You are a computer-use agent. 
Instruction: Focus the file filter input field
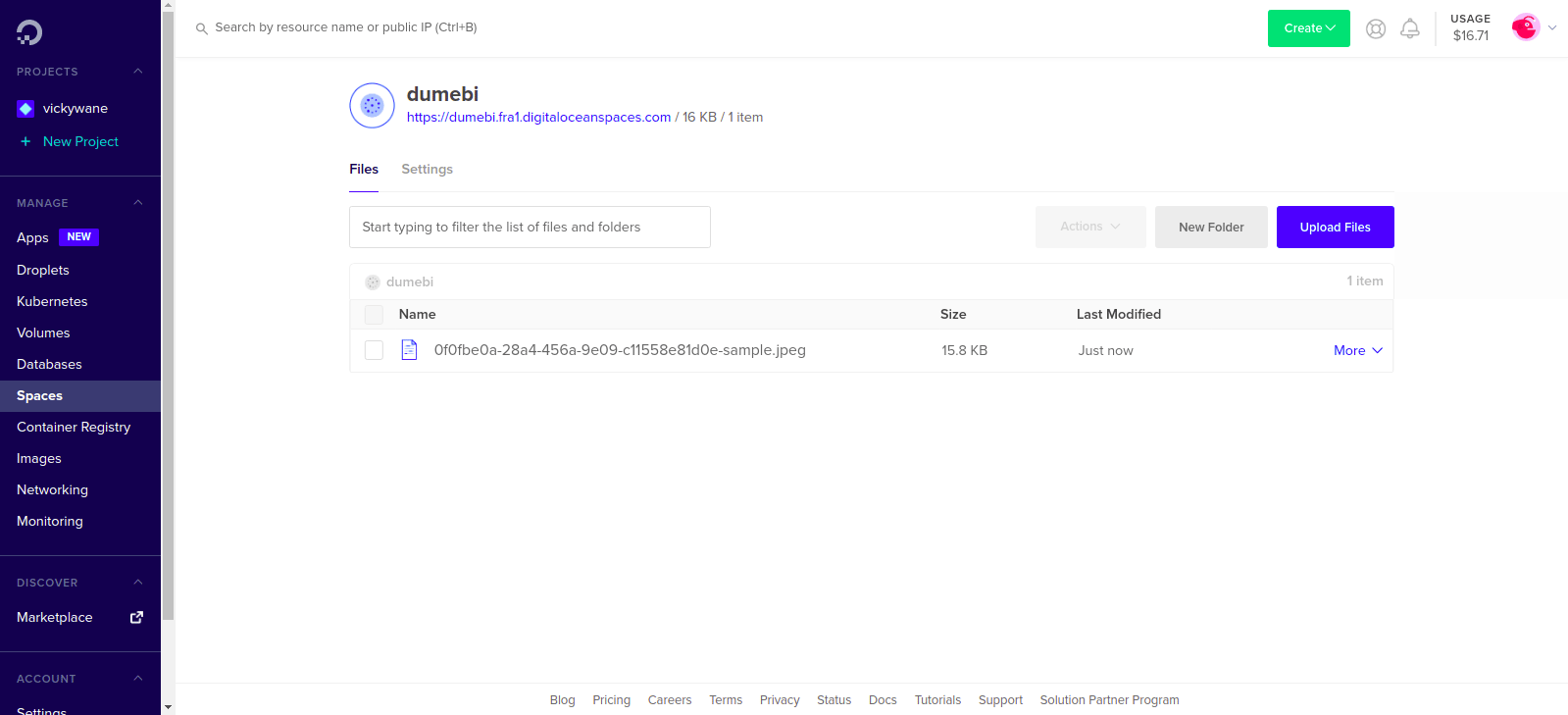click(530, 227)
